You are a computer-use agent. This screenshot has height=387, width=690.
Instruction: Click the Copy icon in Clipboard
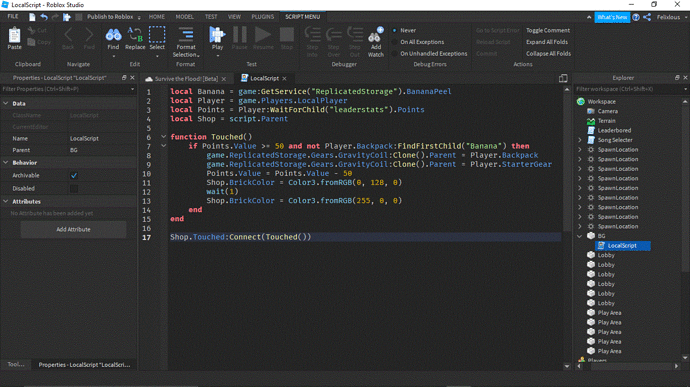click(x=32, y=42)
